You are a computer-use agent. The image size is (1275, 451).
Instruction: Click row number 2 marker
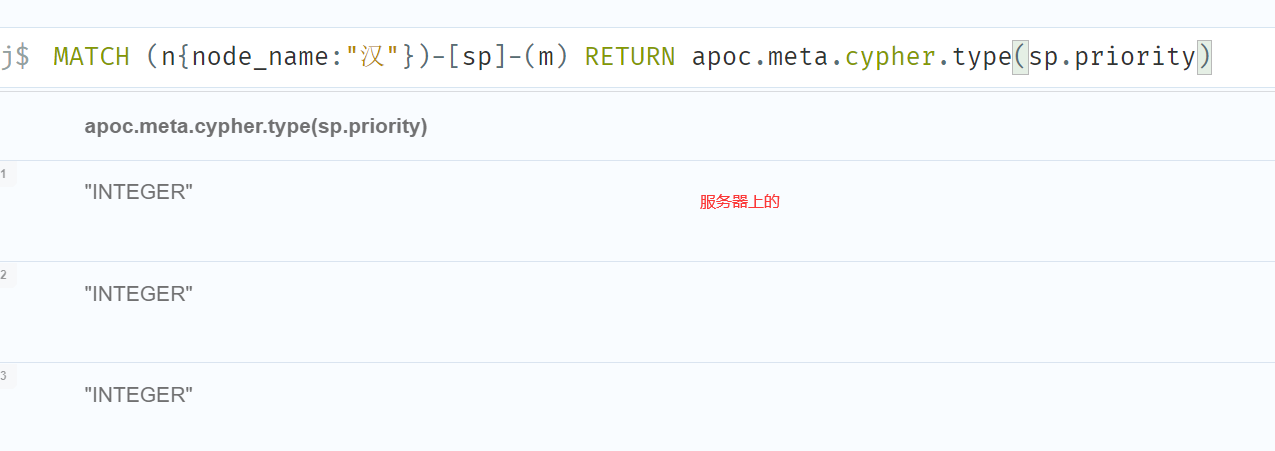coord(4,275)
